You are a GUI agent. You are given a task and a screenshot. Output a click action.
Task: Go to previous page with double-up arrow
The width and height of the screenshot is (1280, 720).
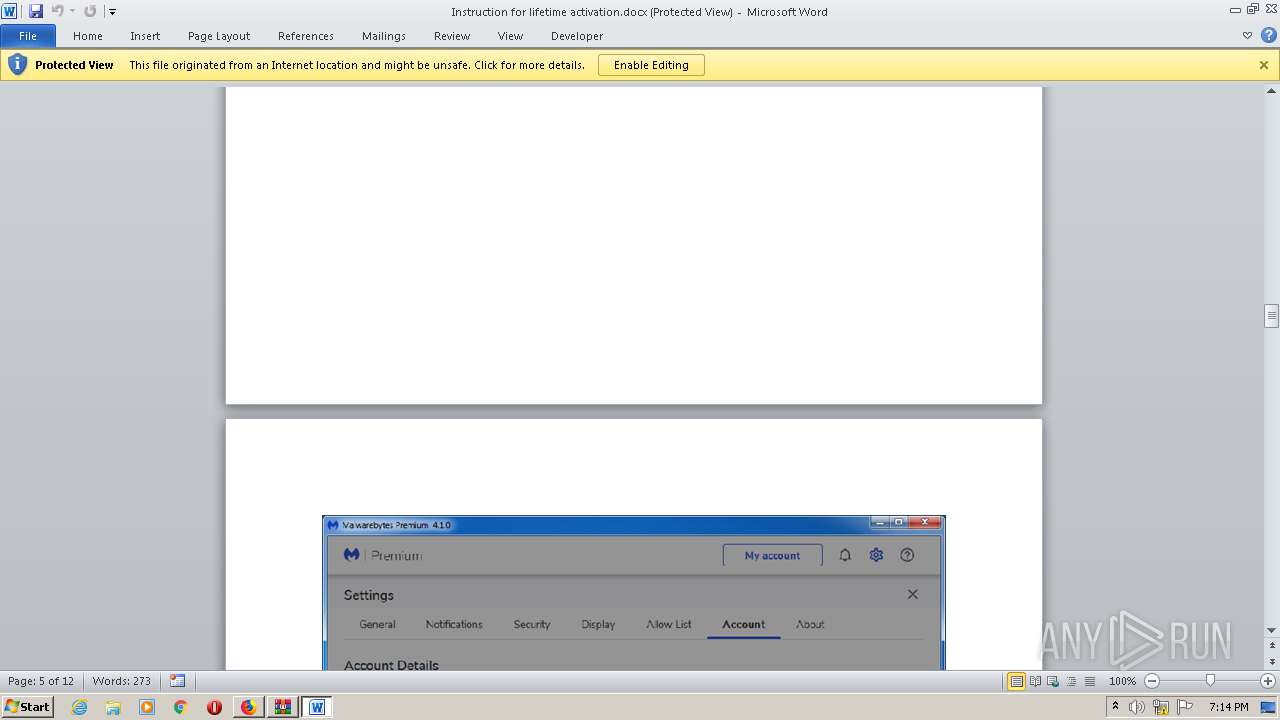(x=1271, y=646)
